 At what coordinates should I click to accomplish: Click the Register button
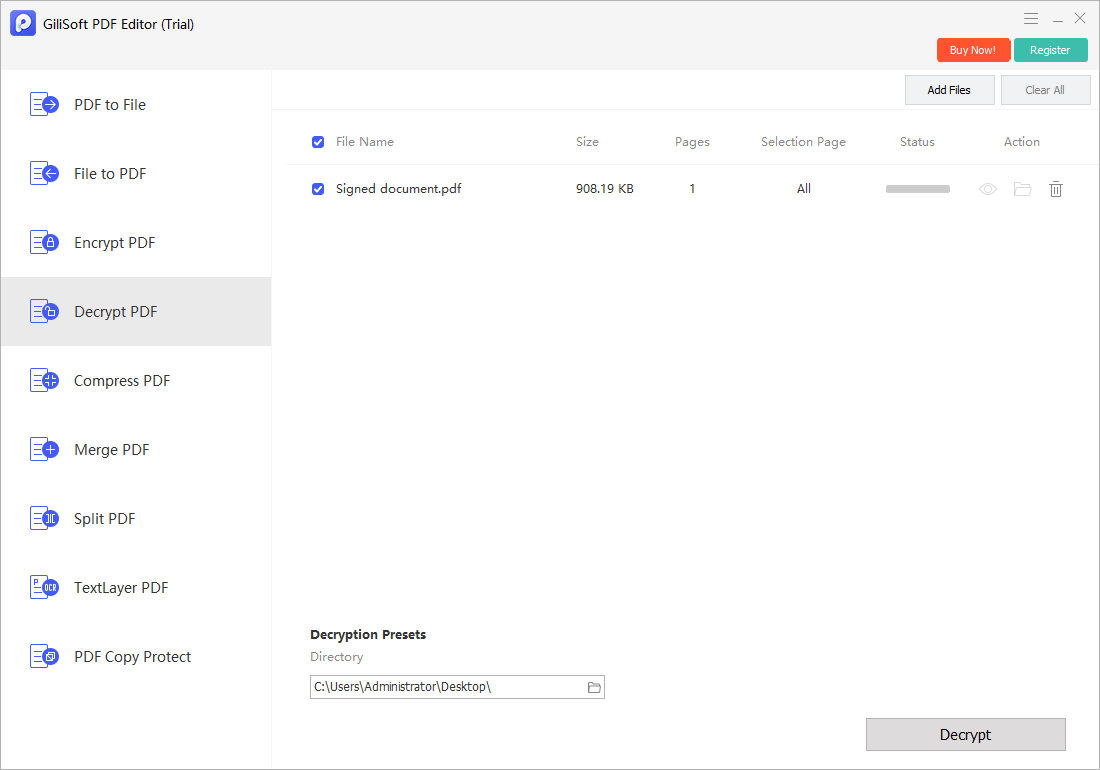1050,50
